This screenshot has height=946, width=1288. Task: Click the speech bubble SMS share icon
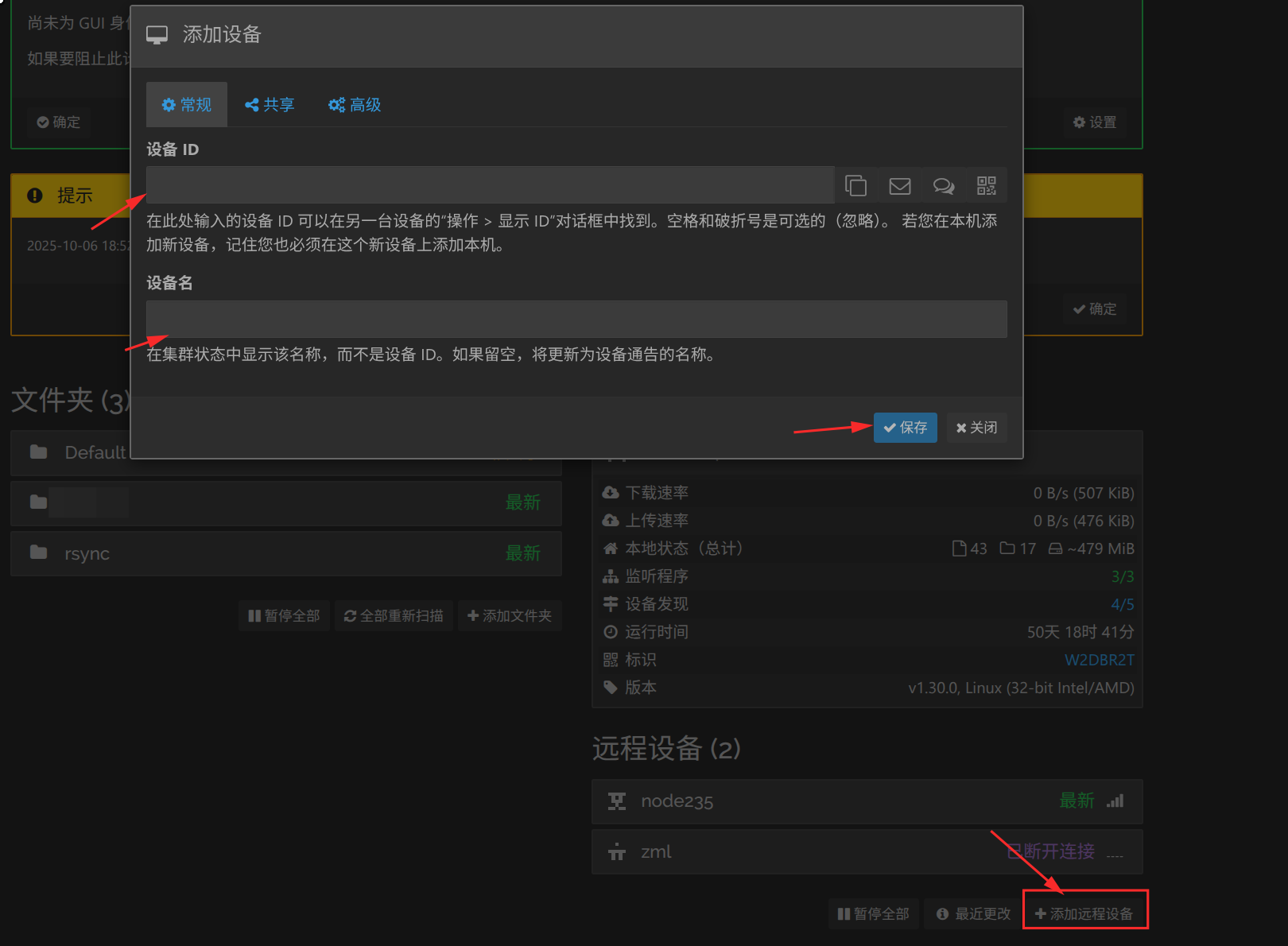point(943,186)
